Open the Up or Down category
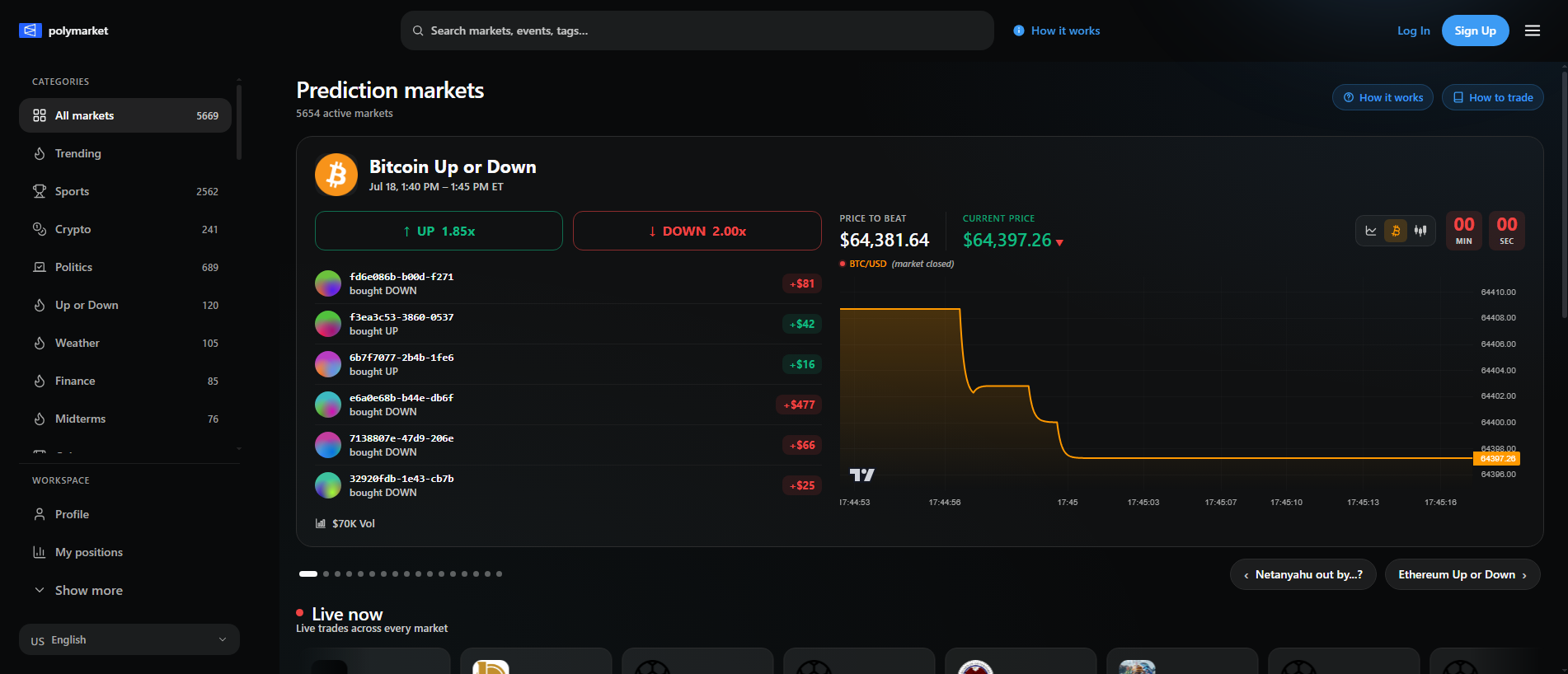Viewport: 1568px width, 674px height. coord(125,305)
